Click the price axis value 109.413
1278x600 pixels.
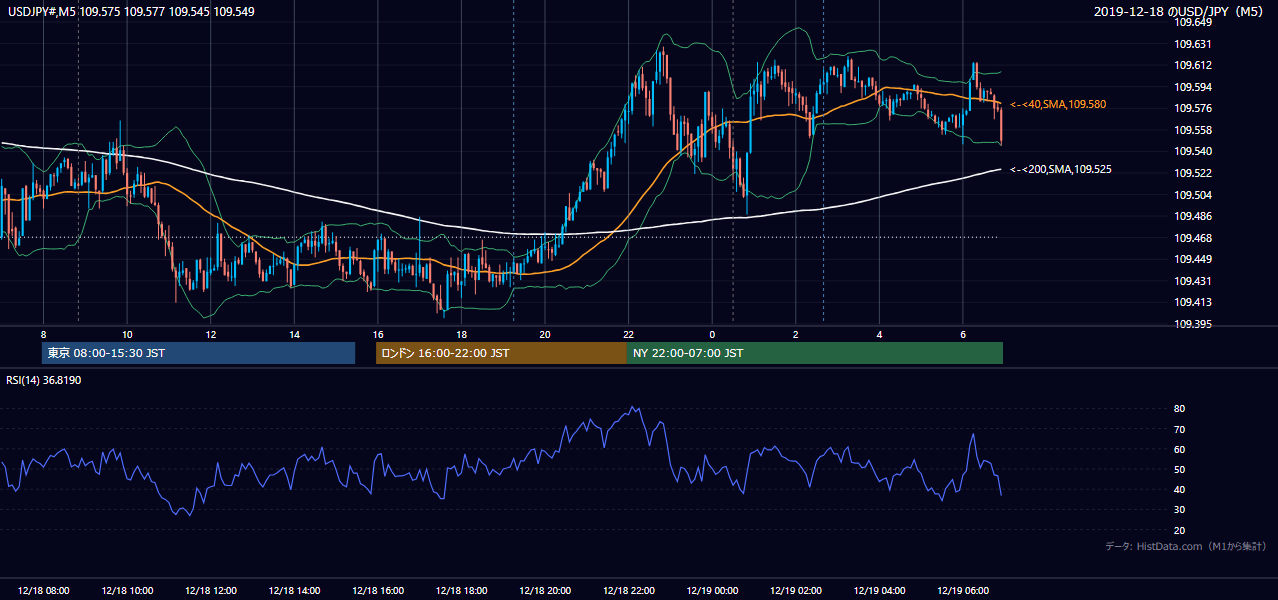click(x=1192, y=302)
